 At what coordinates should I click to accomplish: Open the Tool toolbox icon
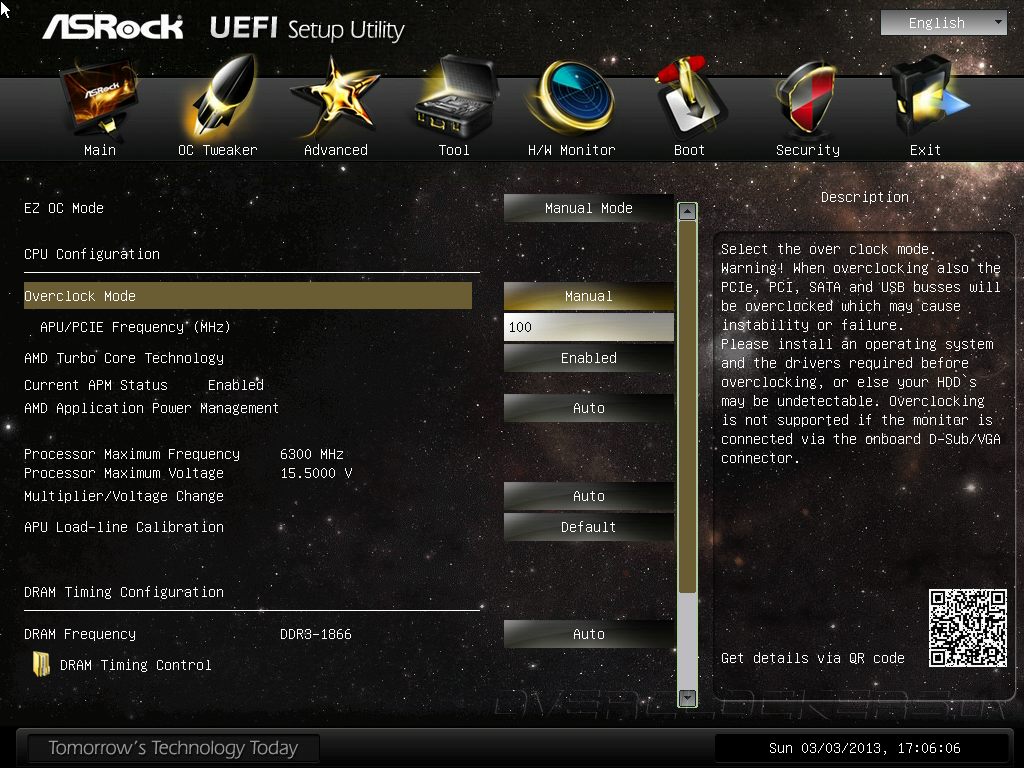456,96
